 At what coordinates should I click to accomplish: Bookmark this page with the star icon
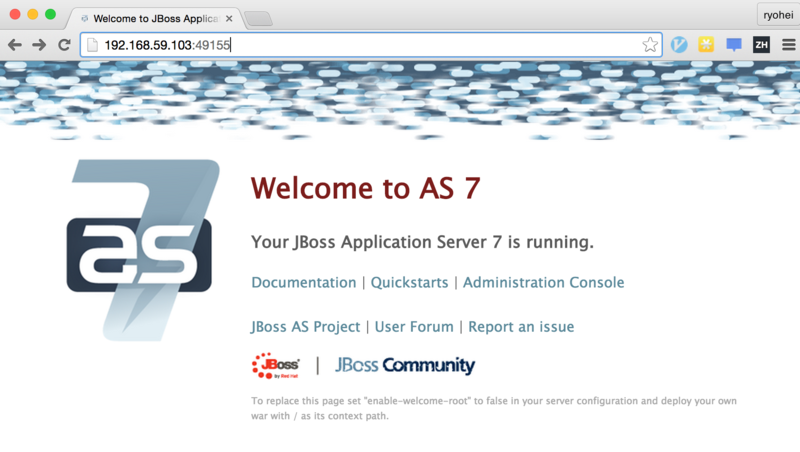649,45
